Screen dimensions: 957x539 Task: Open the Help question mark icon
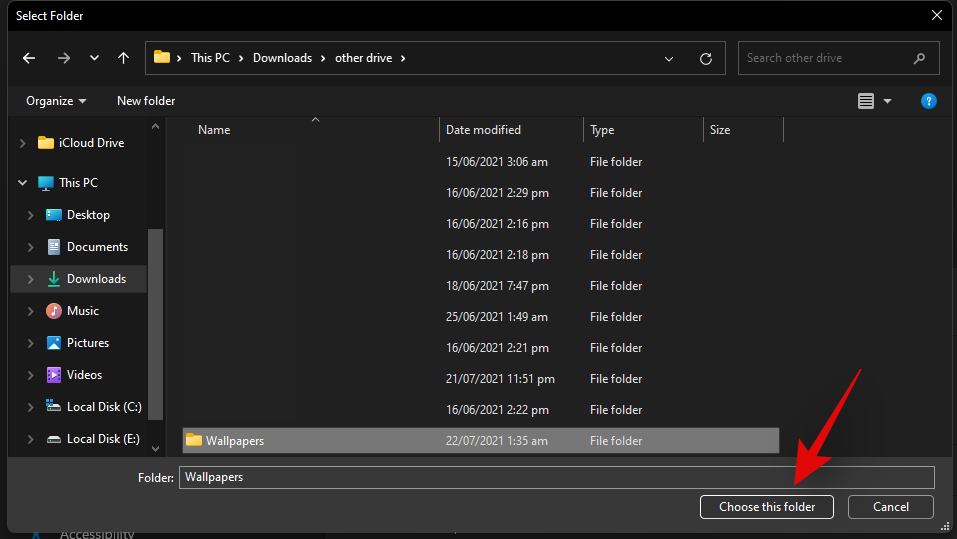pyautogui.click(x=928, y=101)
